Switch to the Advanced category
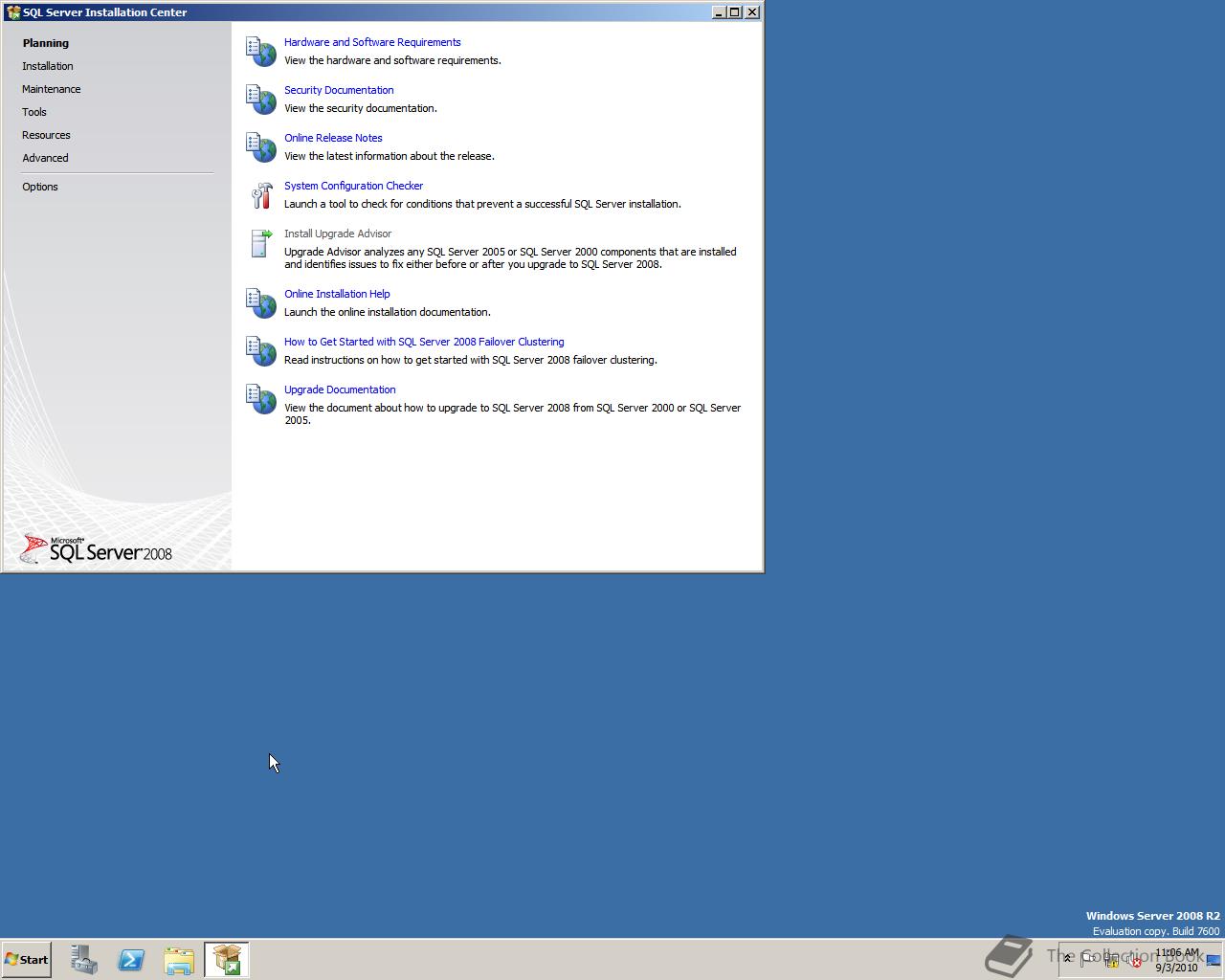Viewport: 1225px width, 980px height. 45,158
